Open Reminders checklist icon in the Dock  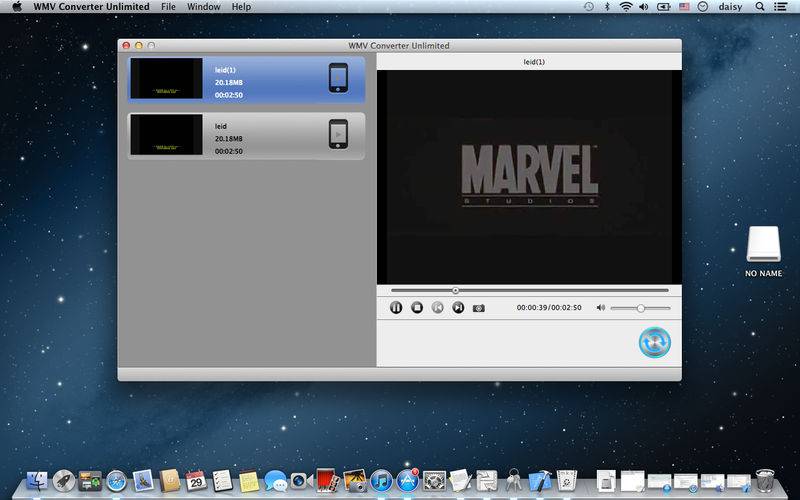(222, 481)
